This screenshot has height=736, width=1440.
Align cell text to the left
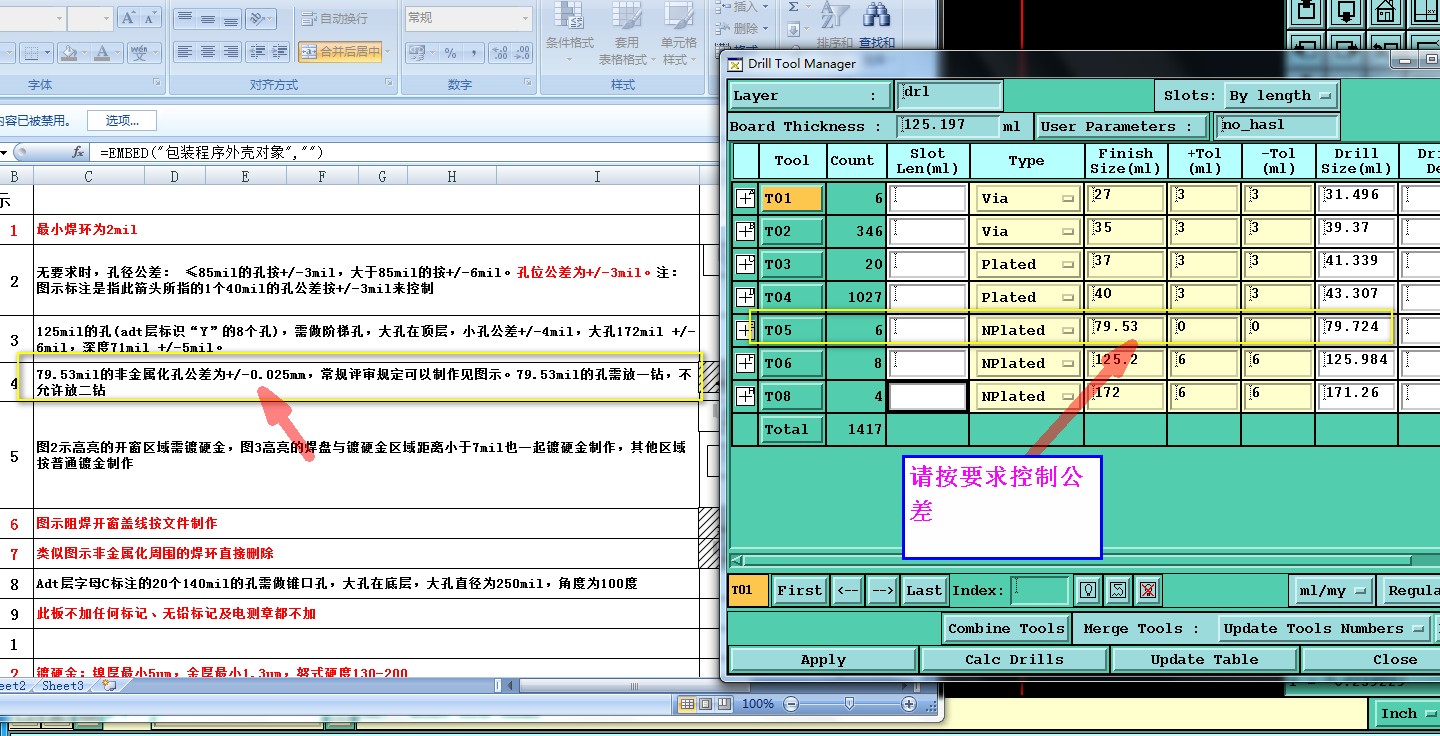click(x=184, y=52)
